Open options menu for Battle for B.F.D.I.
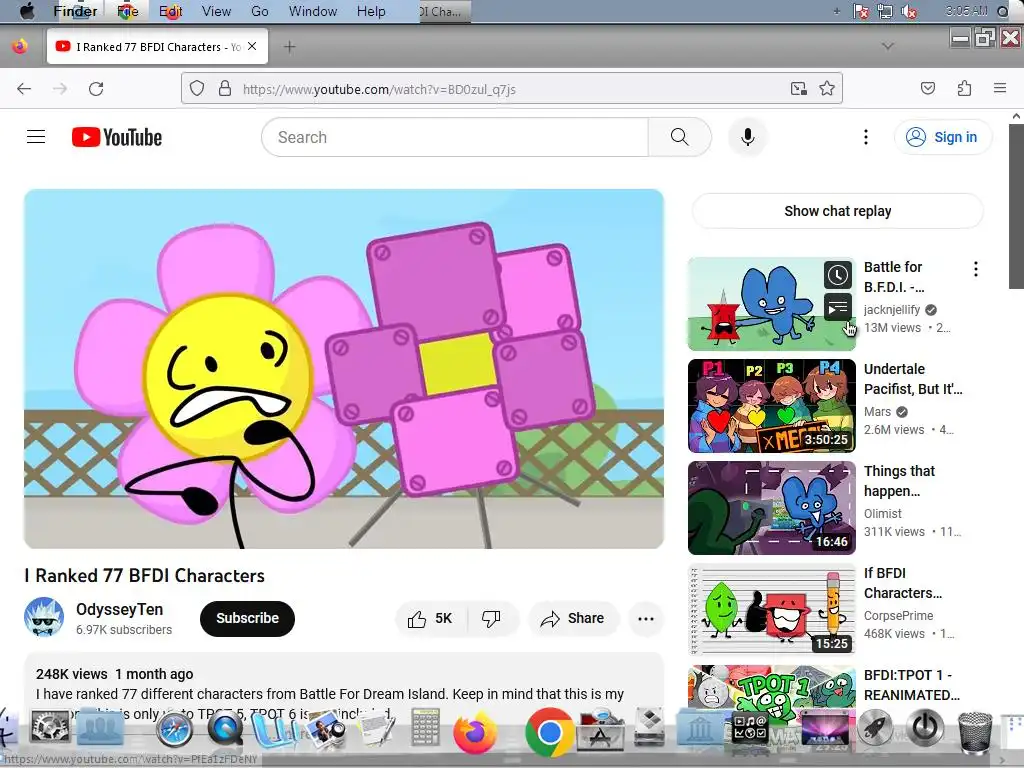 pos(976,269)
